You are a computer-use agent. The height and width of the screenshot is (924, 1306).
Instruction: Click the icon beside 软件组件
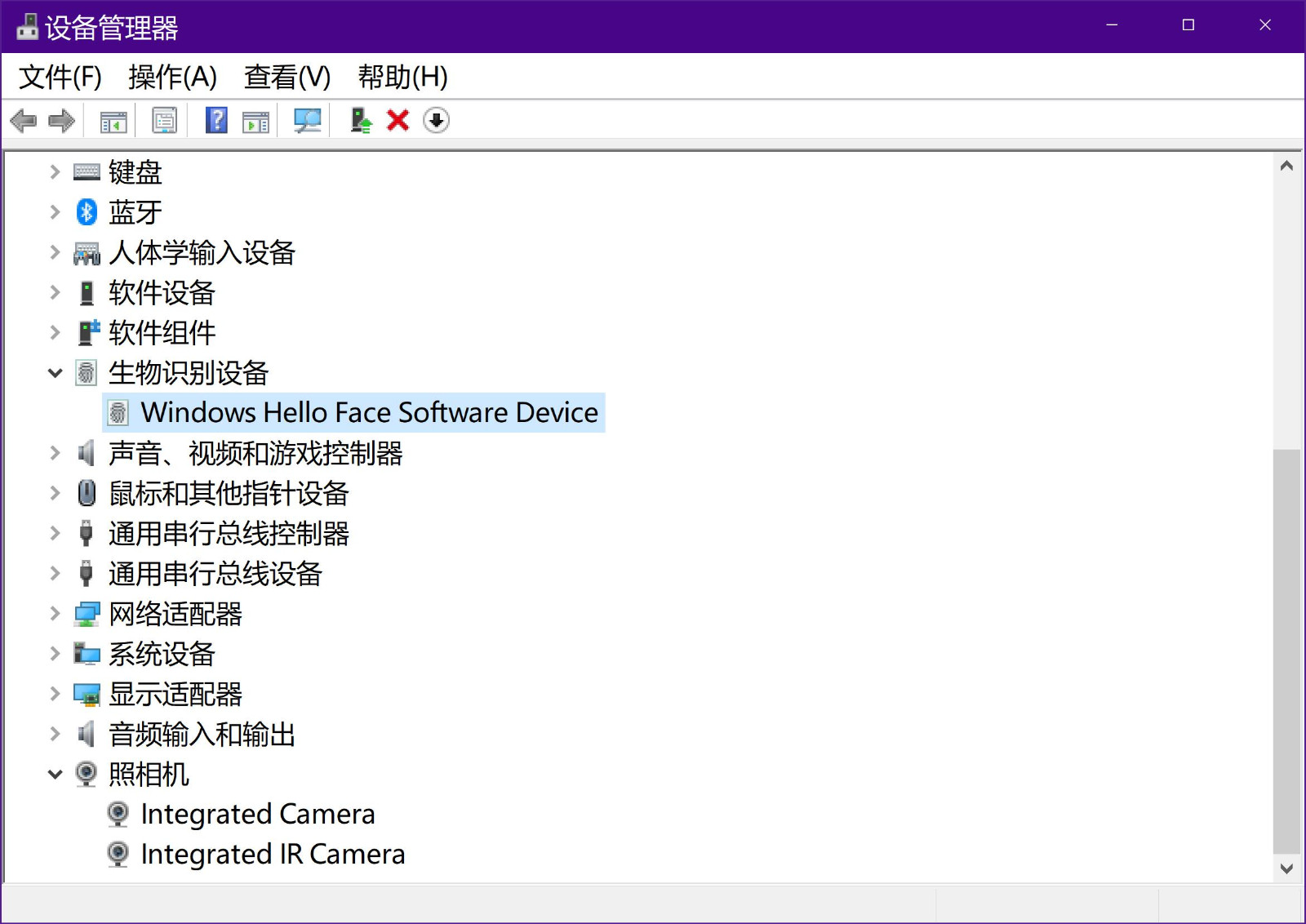[x=87, y=332]
